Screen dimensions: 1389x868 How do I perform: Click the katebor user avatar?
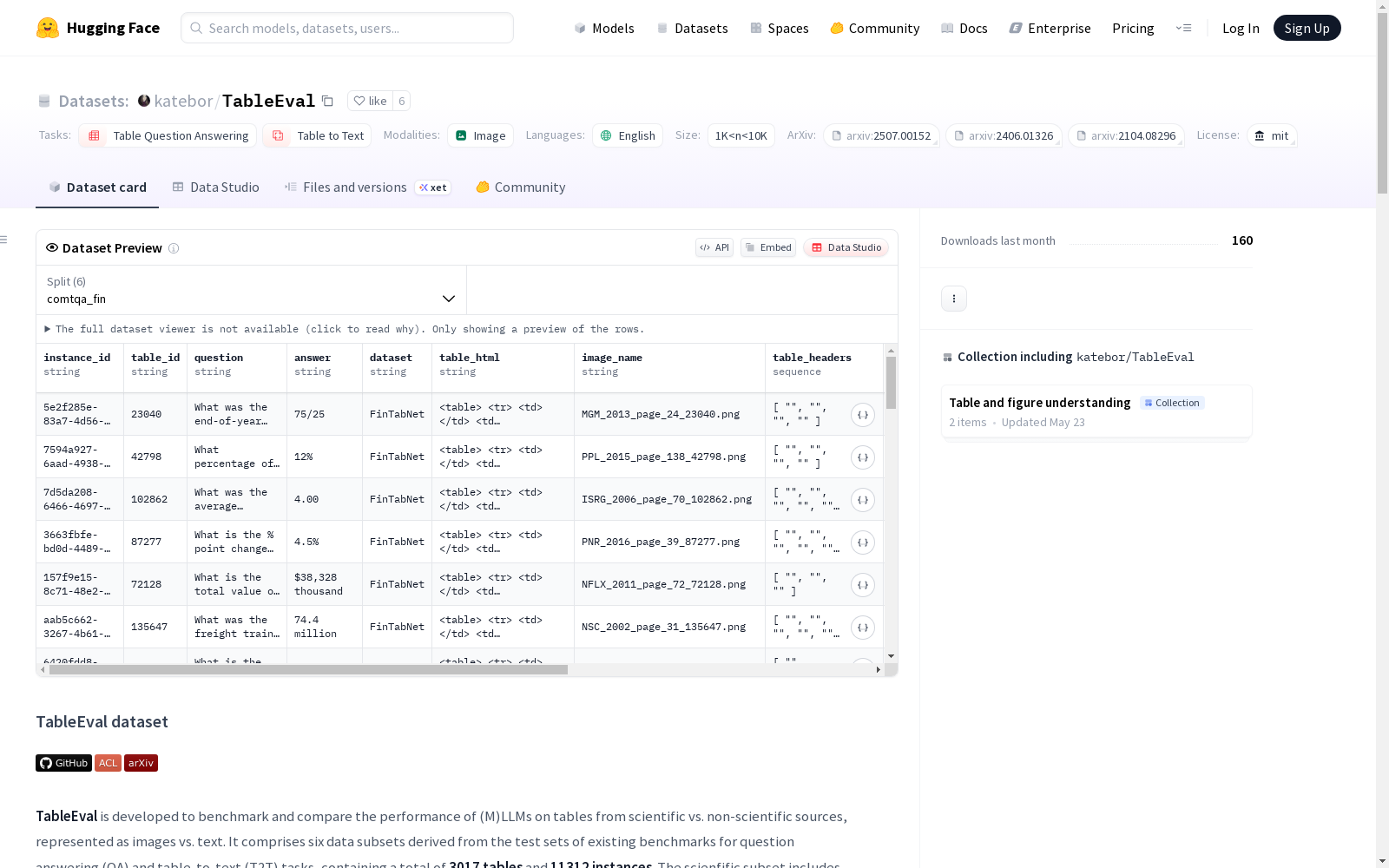point(144,101)
